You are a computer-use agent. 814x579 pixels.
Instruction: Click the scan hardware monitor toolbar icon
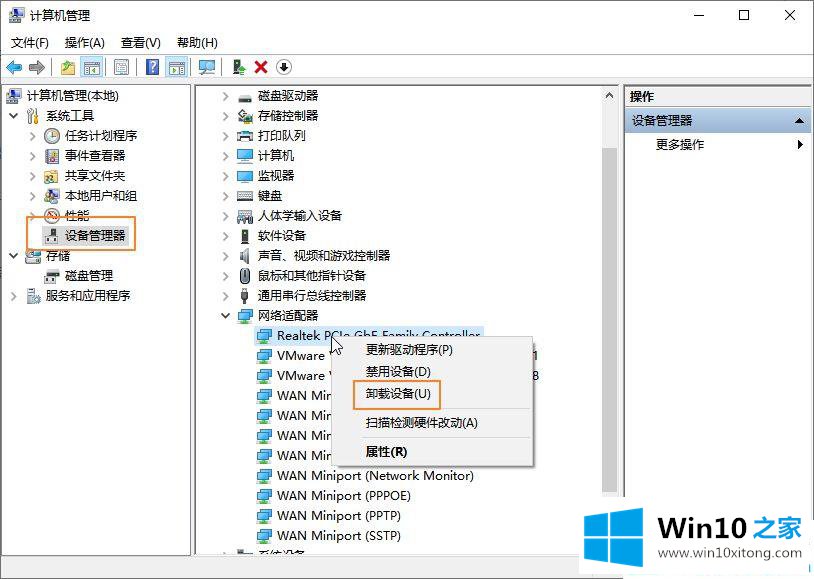pyautogui.click(x=207, y=67)
